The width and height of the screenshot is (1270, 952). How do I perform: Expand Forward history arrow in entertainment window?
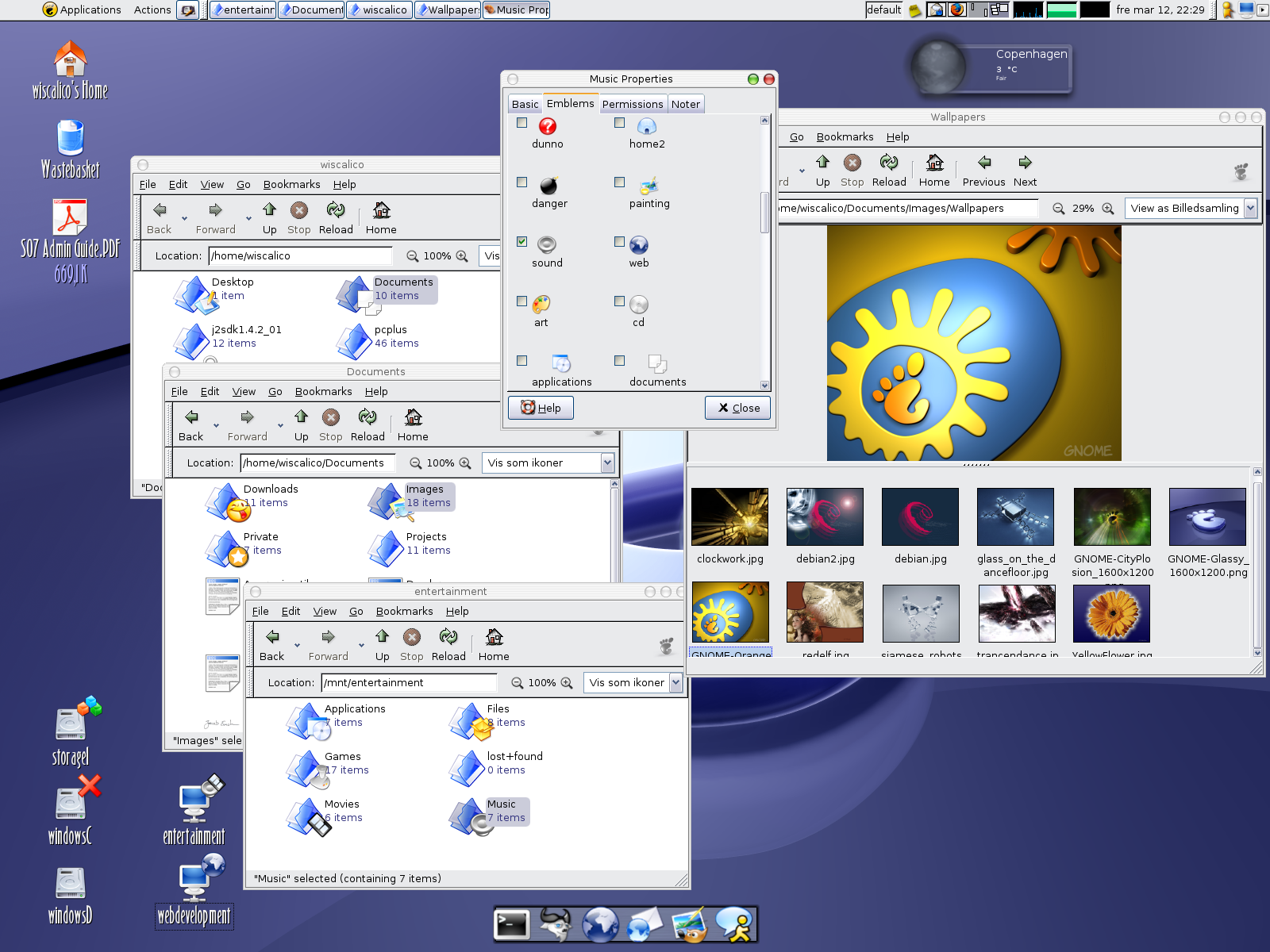[x=361, y=645]
